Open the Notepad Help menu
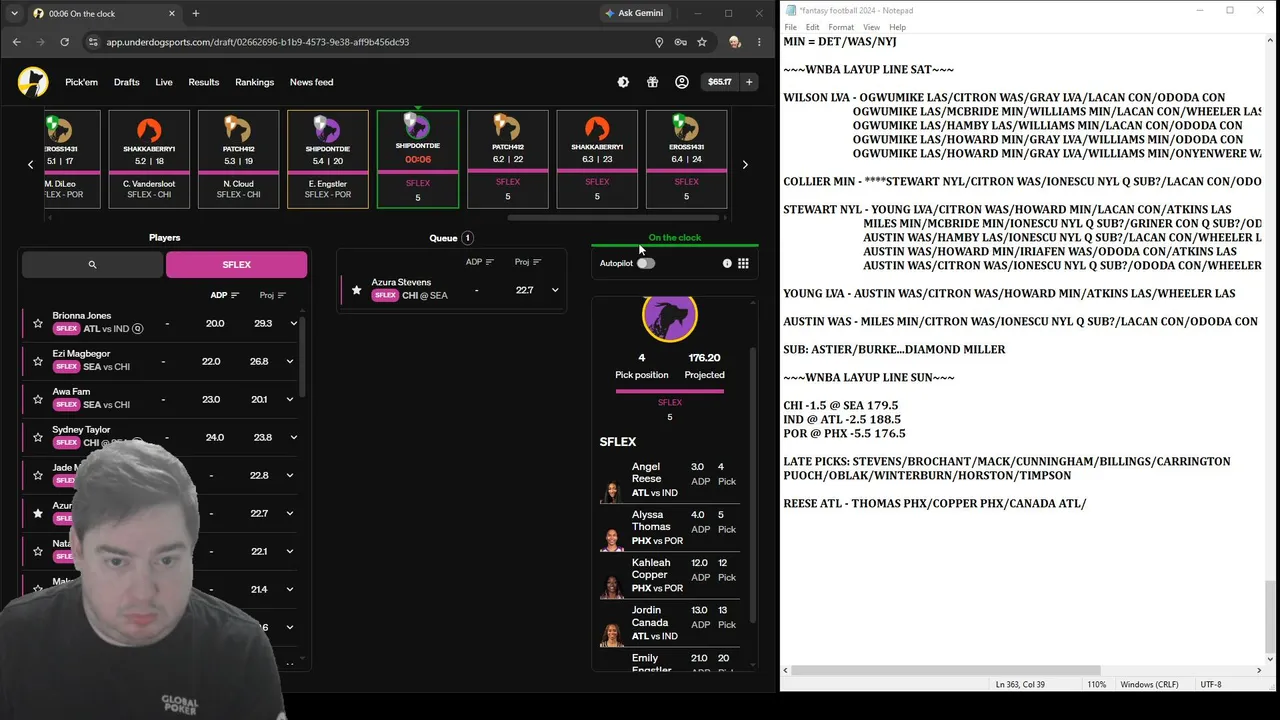Image resolution: width=1280 pixels, height=720 pixels. click(898, 27)
